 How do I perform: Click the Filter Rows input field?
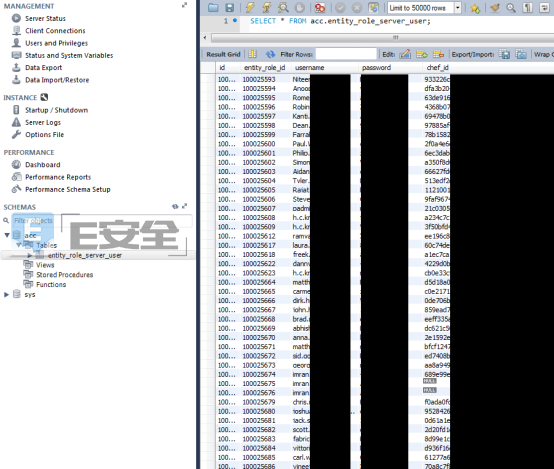(346, 54)
